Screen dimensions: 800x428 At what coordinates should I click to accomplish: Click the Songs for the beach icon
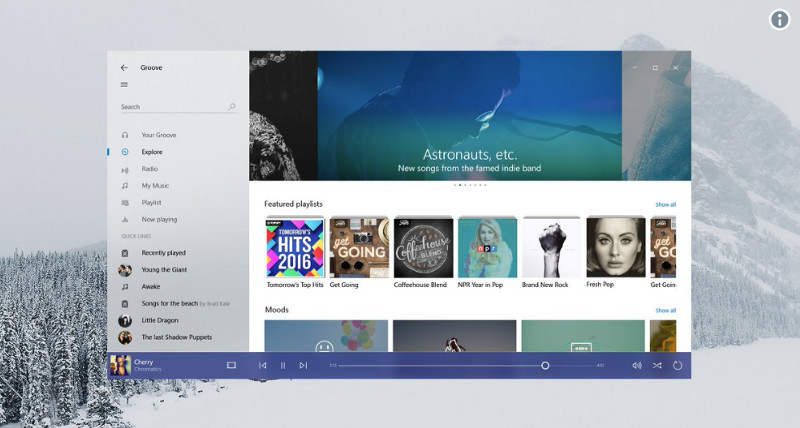125,304
